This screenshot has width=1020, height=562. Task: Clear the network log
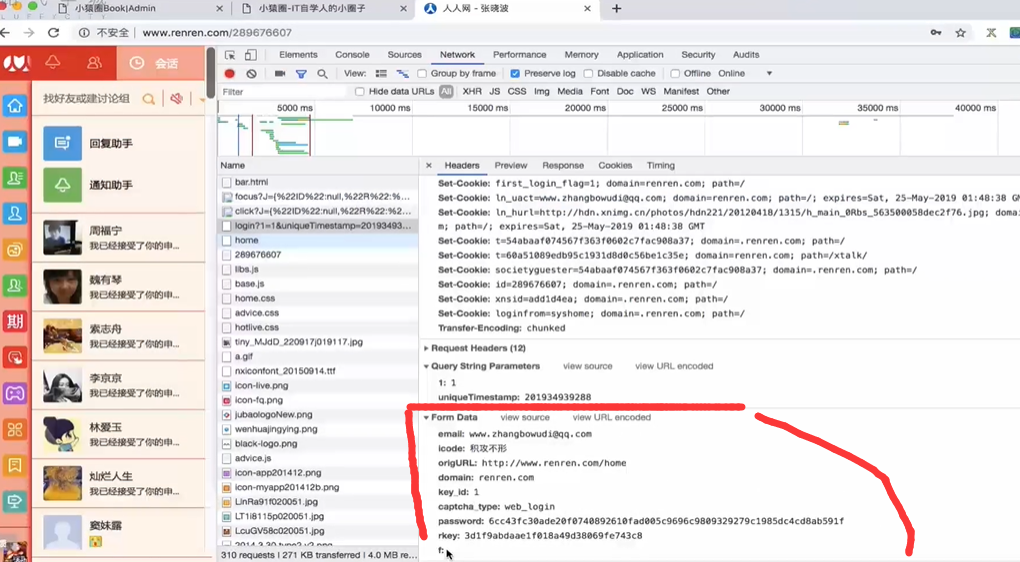click(252, 74)
